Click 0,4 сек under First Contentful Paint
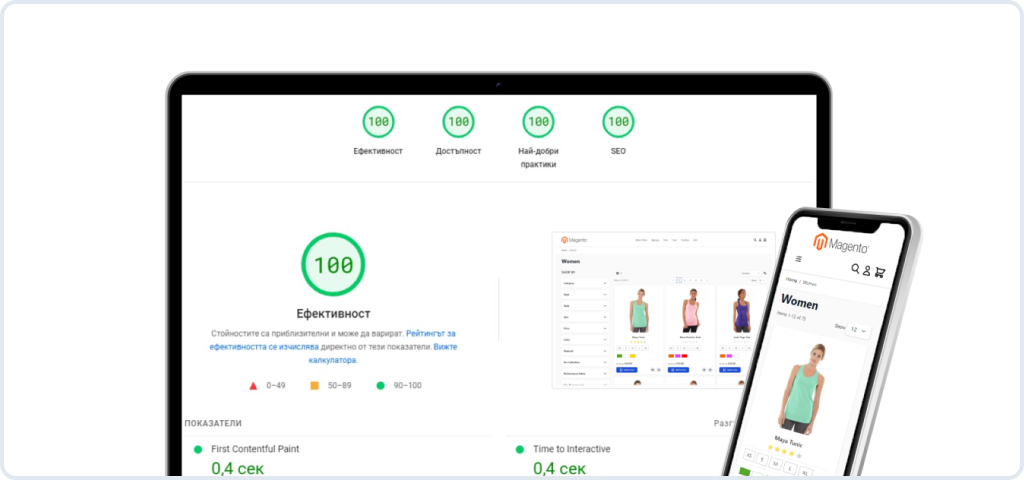The width and height of the screenshot is (1024, 480). (238, 469)
